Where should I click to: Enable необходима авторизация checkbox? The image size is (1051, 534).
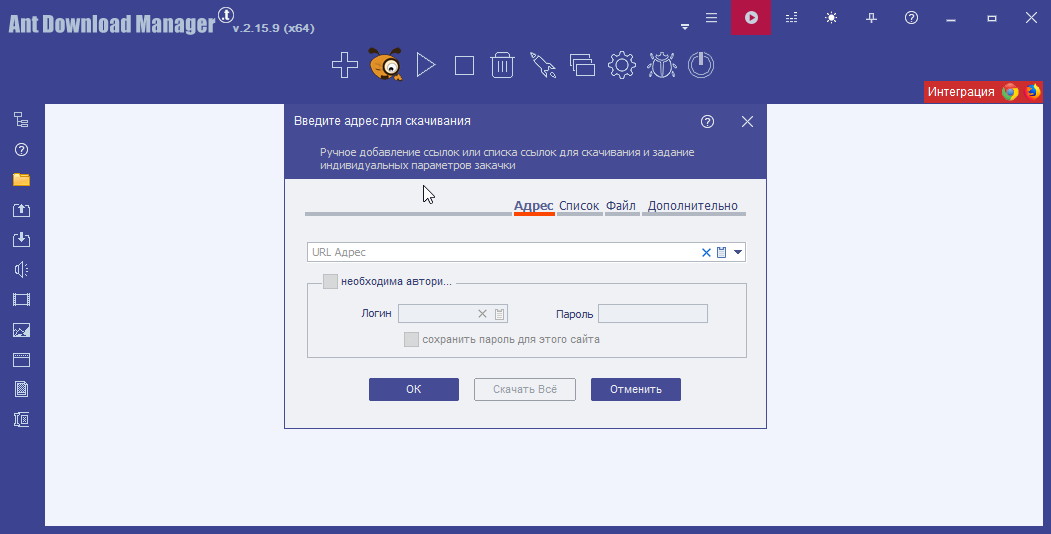click(x=330, y=281)
